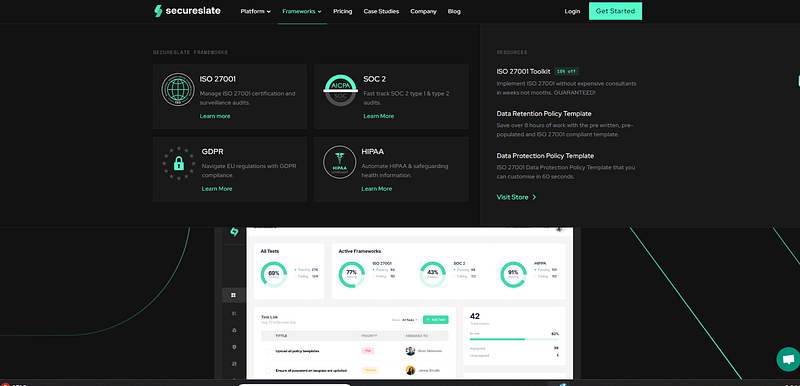Click the Login link

coord(572,11)
